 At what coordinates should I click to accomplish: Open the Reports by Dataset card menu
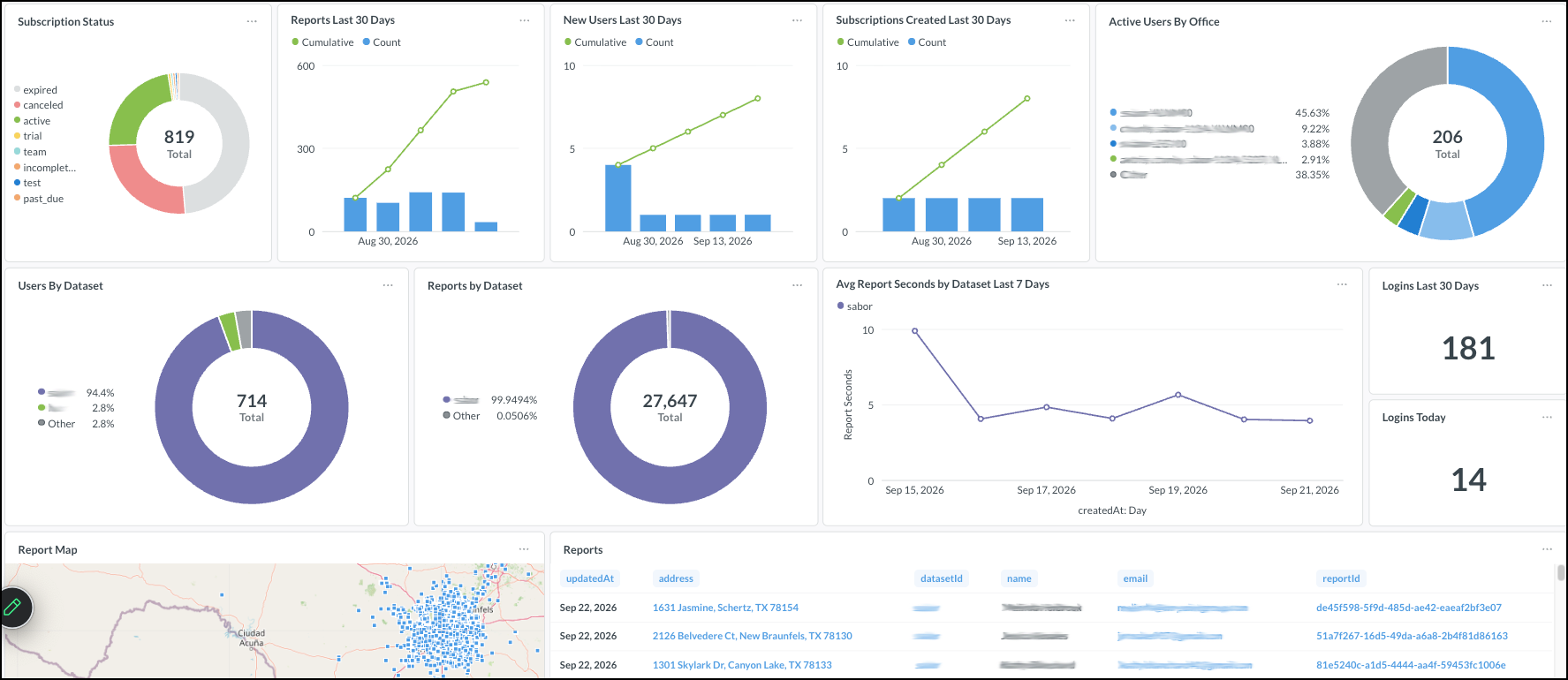[798, 285]
